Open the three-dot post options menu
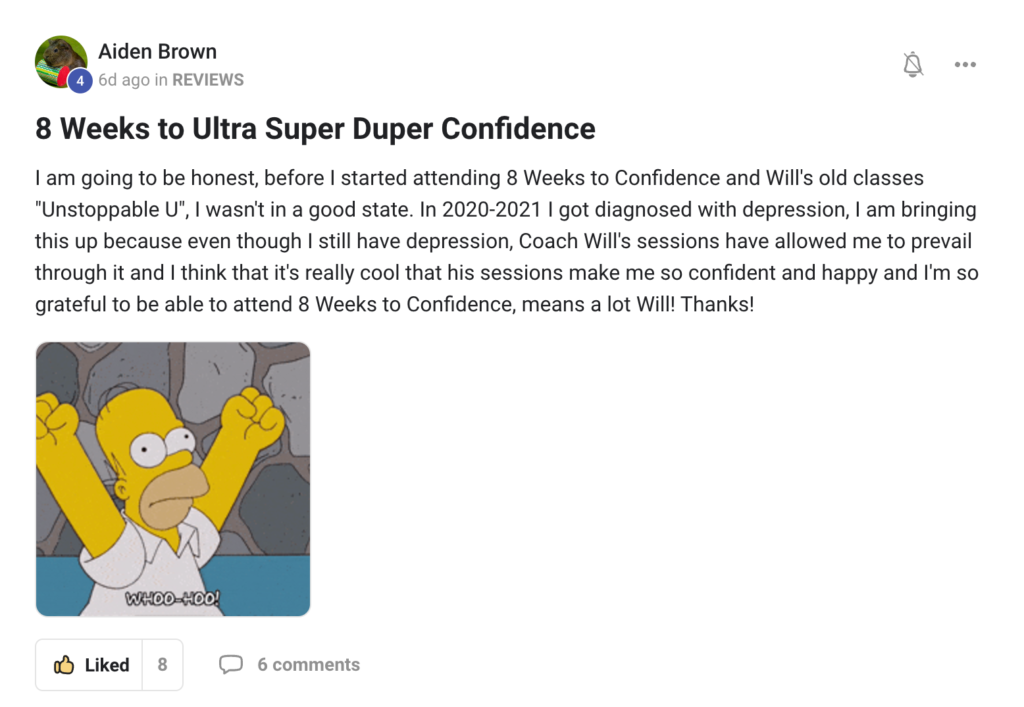Screen dimensions: 1024x707 pos(965,64)
